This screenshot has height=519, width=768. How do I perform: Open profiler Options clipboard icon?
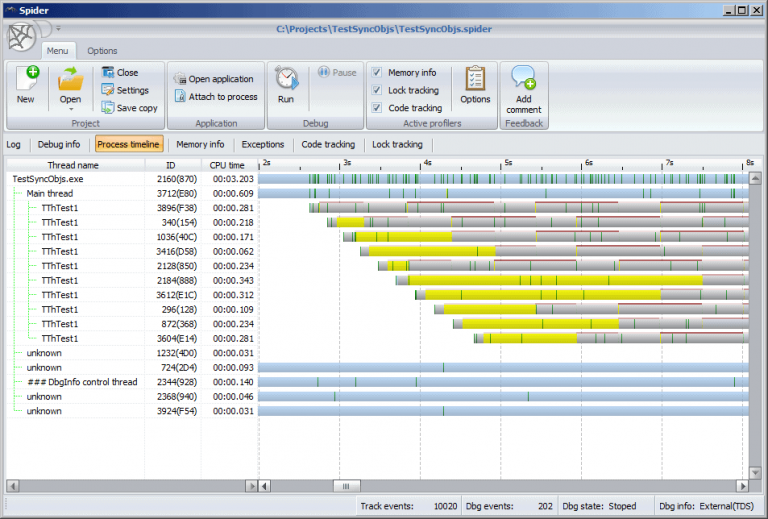click(475, 80)
